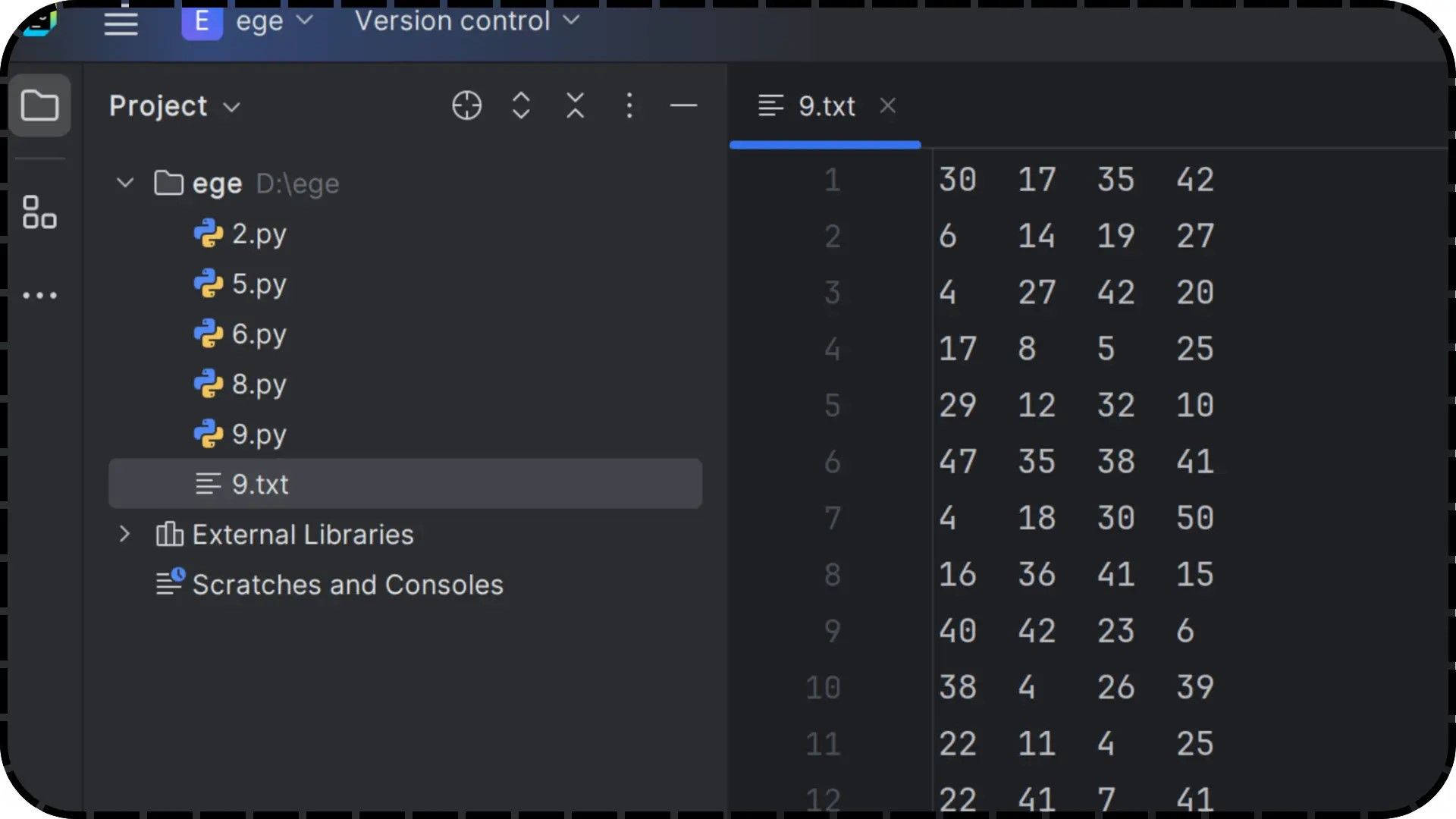Open the Project view selector dropdown
This screenshot has width=1456, height=819.
click(175, 106)
